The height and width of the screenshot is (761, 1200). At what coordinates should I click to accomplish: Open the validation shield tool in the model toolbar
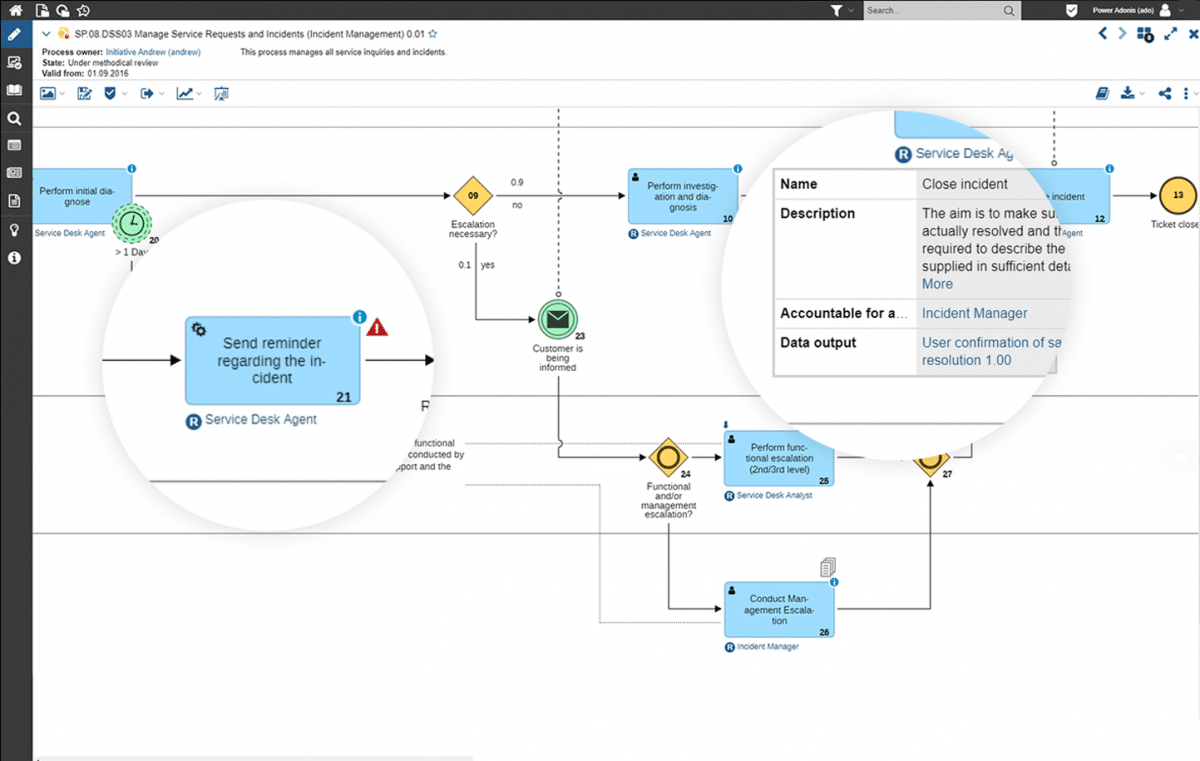click(110, 93)
